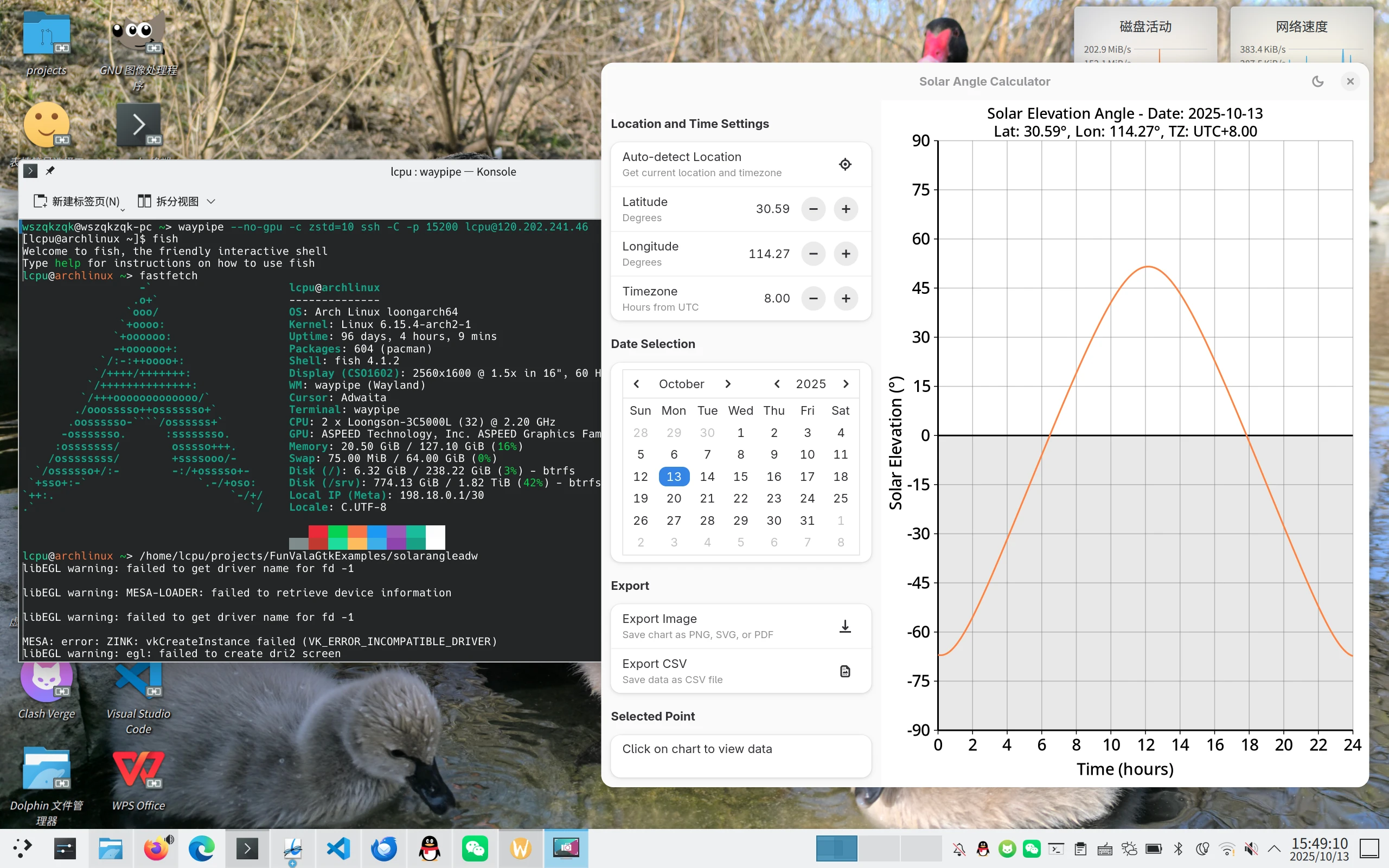This screenshot has width=1389, height=868.
Task: Open Visual Studio Code from the taskbar
Action: coord(338,848)
